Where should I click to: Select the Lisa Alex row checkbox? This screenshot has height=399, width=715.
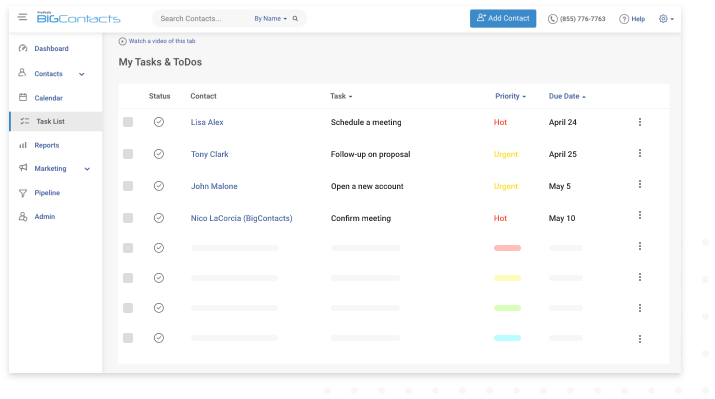click(x=128, y=122)
